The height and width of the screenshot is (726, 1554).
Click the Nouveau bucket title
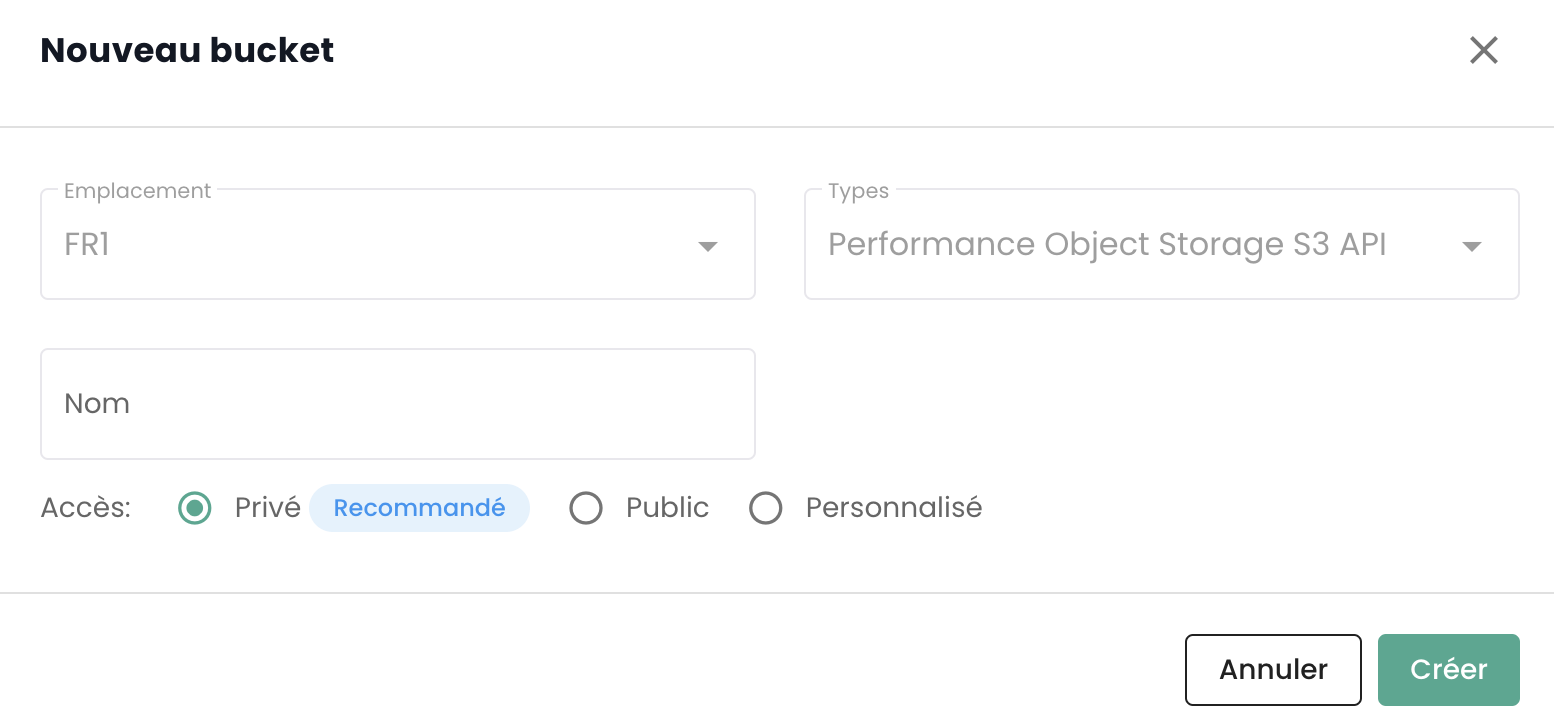[187, 50]
